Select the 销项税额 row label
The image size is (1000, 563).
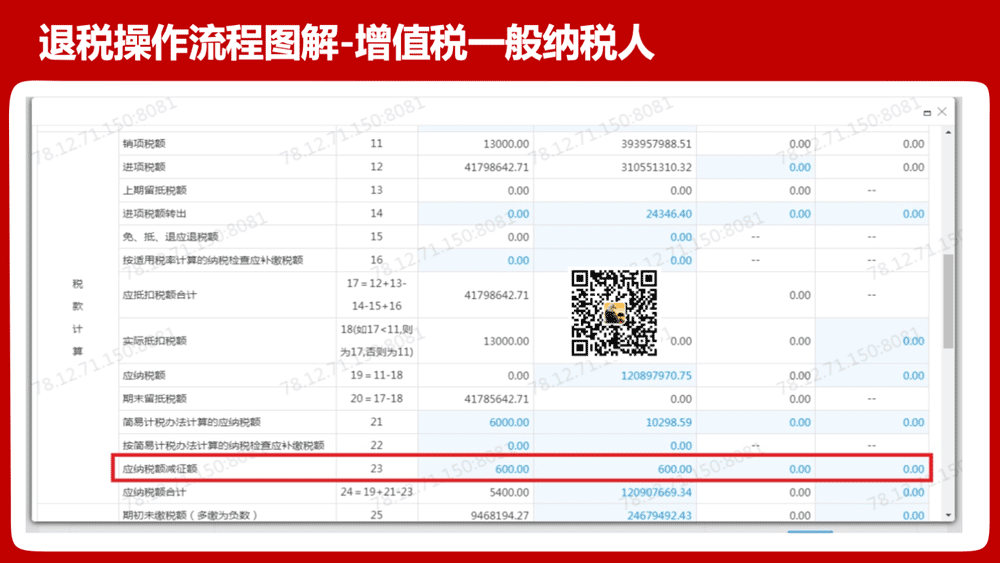click(x=144, y=143)
